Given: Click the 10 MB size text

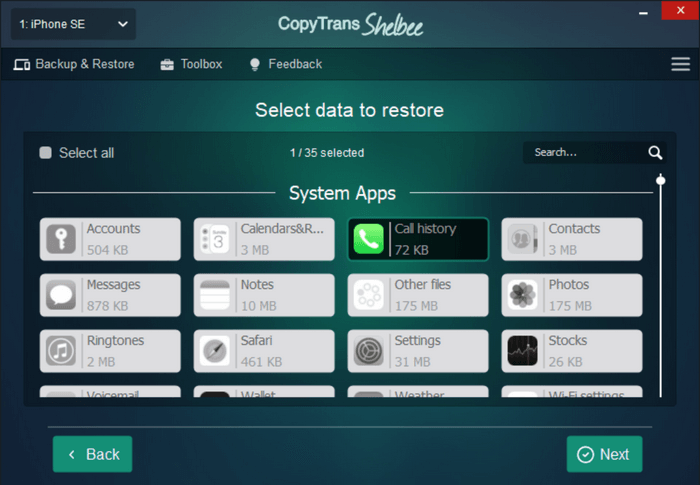Looking at the screenshot, I should (x=259, y=306).
